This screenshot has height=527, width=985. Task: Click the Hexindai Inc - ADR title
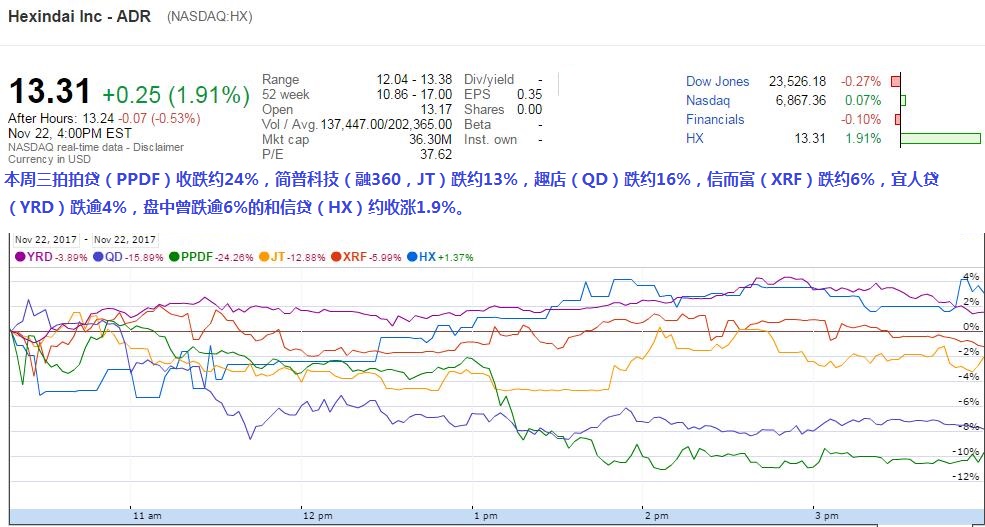79,17
